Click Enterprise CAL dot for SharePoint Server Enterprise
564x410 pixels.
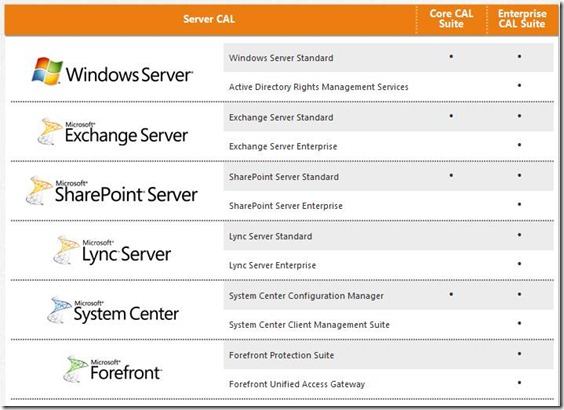[x=519, y=204]
